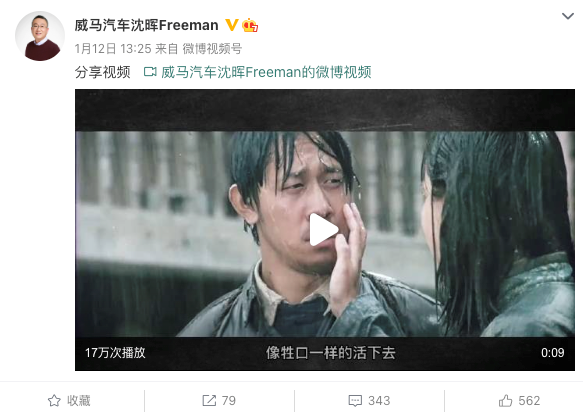Open the source link 微博视频号
Screen dimensions: 583x416
tap(212, 49)
